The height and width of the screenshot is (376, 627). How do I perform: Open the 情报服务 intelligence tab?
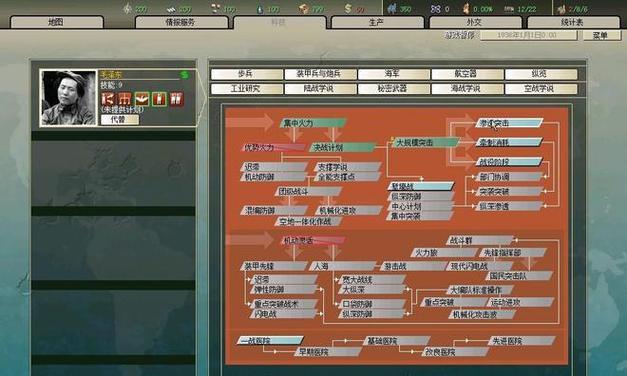click(181, 22)
